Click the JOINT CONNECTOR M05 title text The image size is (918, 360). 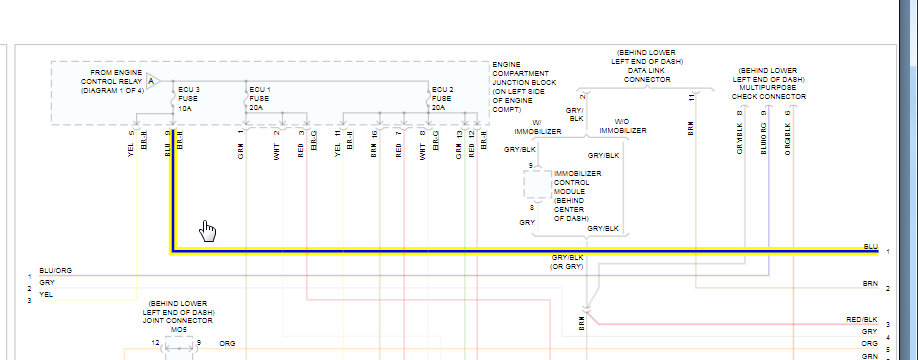179,317
